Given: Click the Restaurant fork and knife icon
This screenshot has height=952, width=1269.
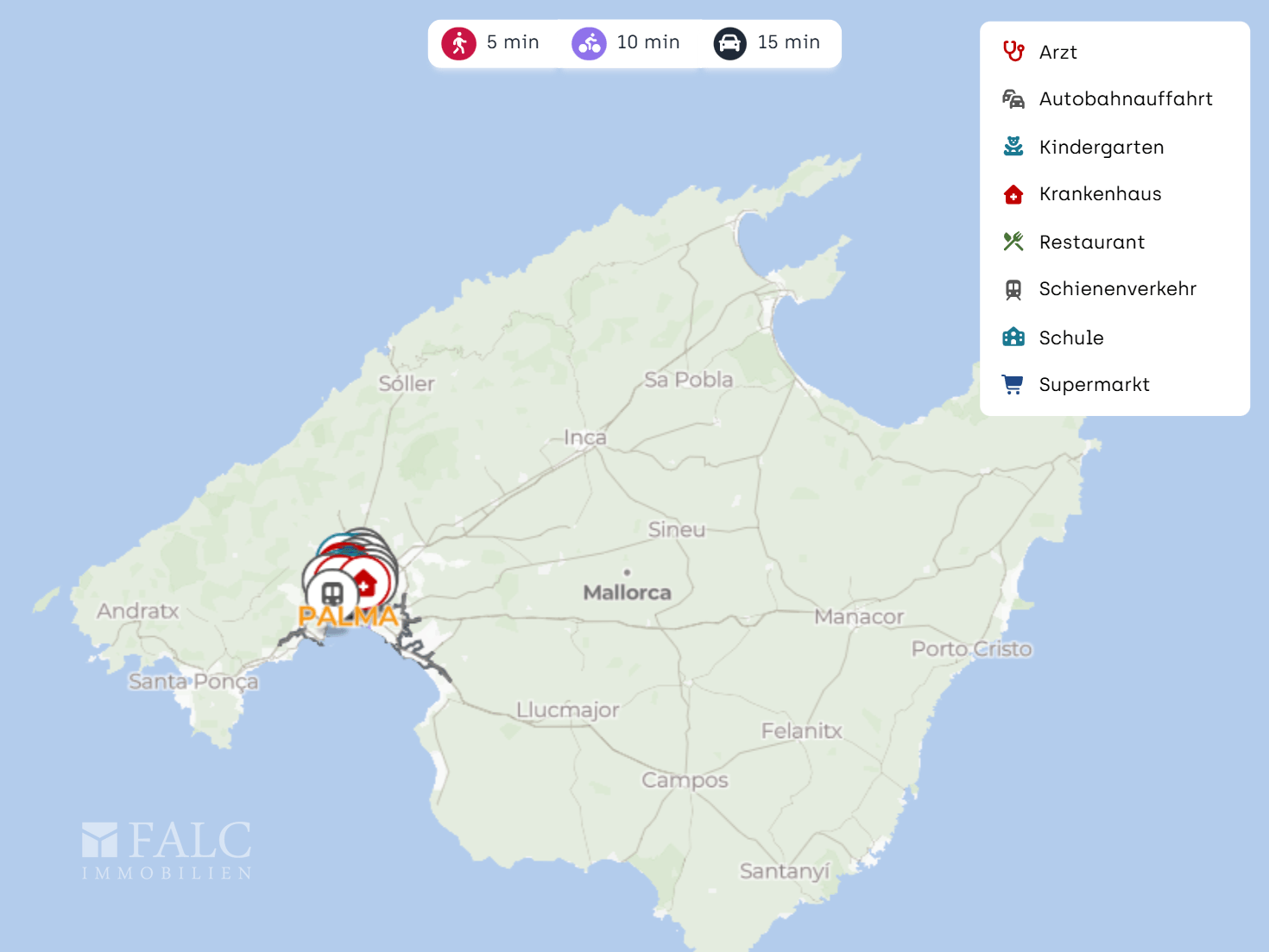Looking at the screenshot, I should (1013, 242).
